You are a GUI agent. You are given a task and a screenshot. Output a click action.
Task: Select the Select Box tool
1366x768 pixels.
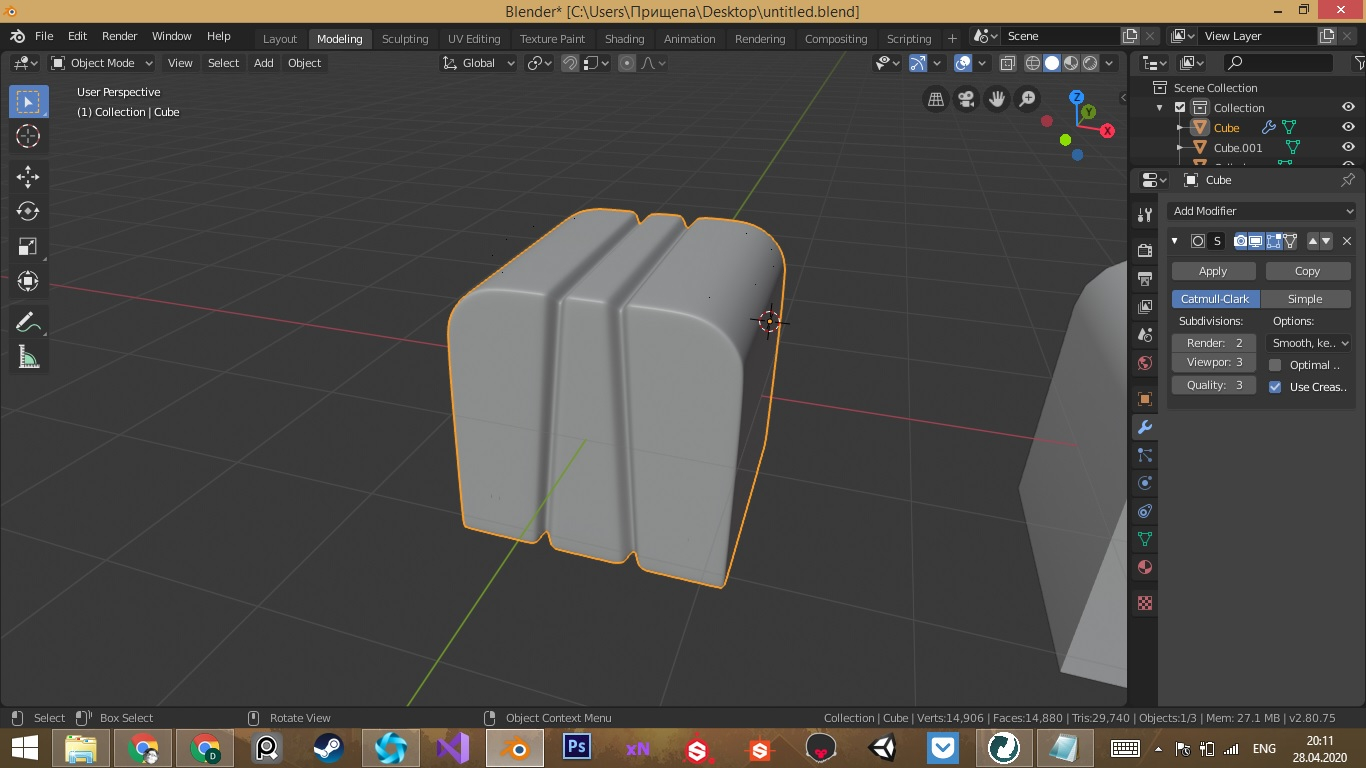point(28,102)
